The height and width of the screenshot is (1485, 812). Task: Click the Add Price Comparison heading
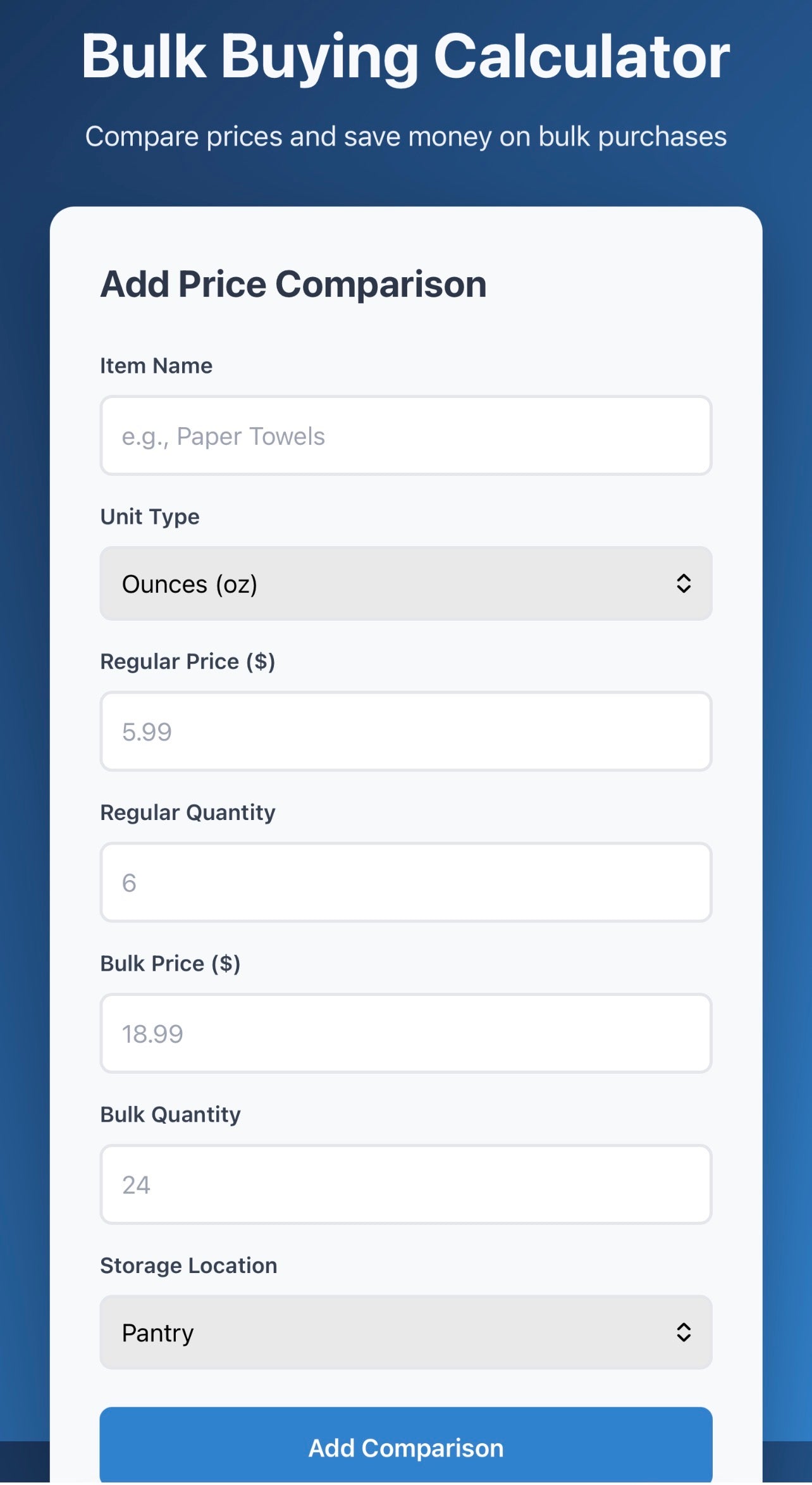point(293,284)
